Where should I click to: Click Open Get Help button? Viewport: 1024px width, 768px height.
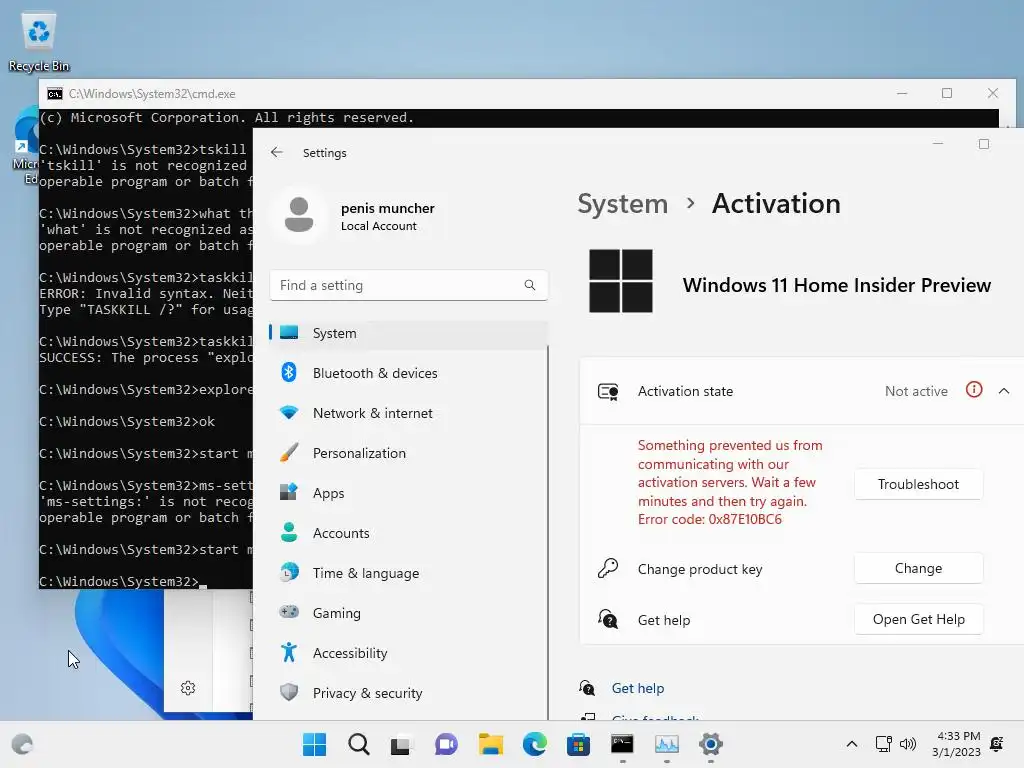918,619
